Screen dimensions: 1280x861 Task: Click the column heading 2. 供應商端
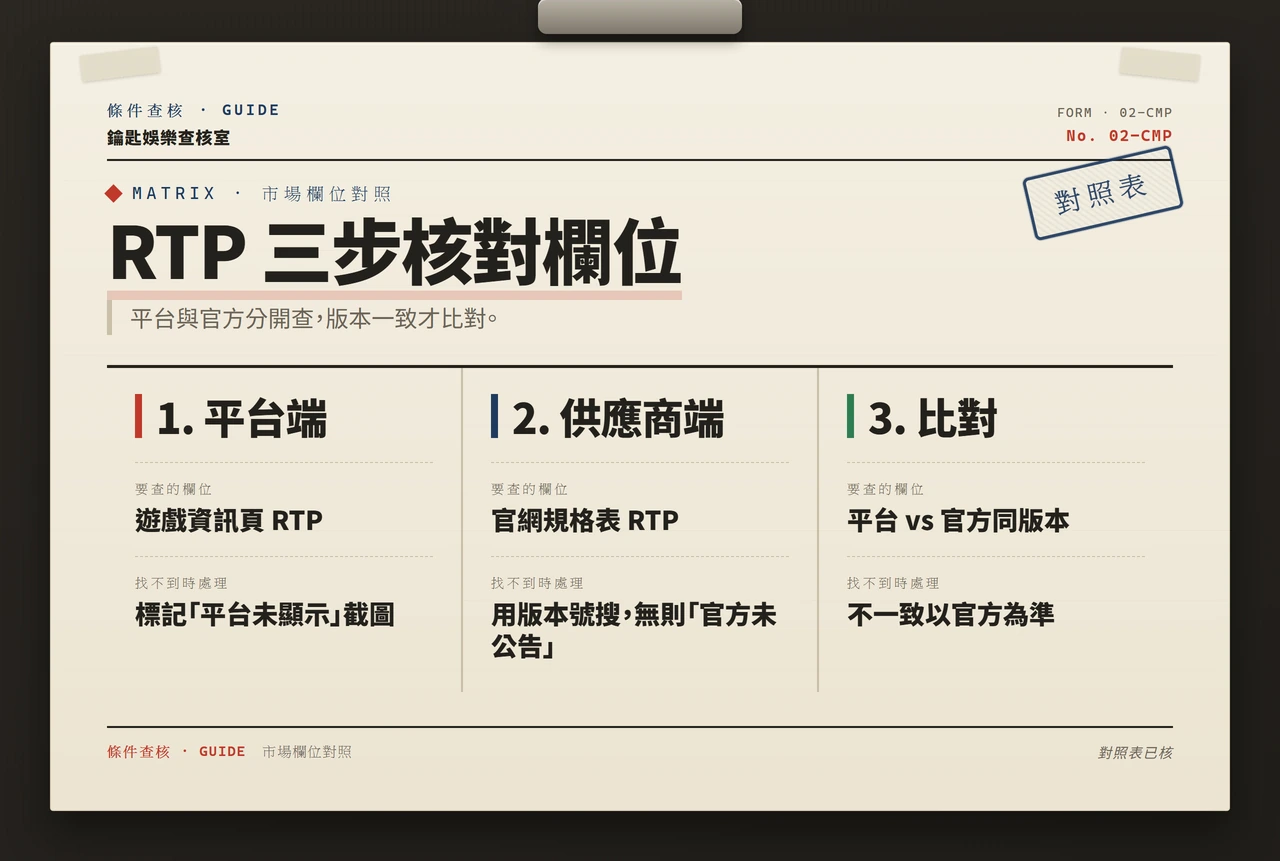(618, 418)
